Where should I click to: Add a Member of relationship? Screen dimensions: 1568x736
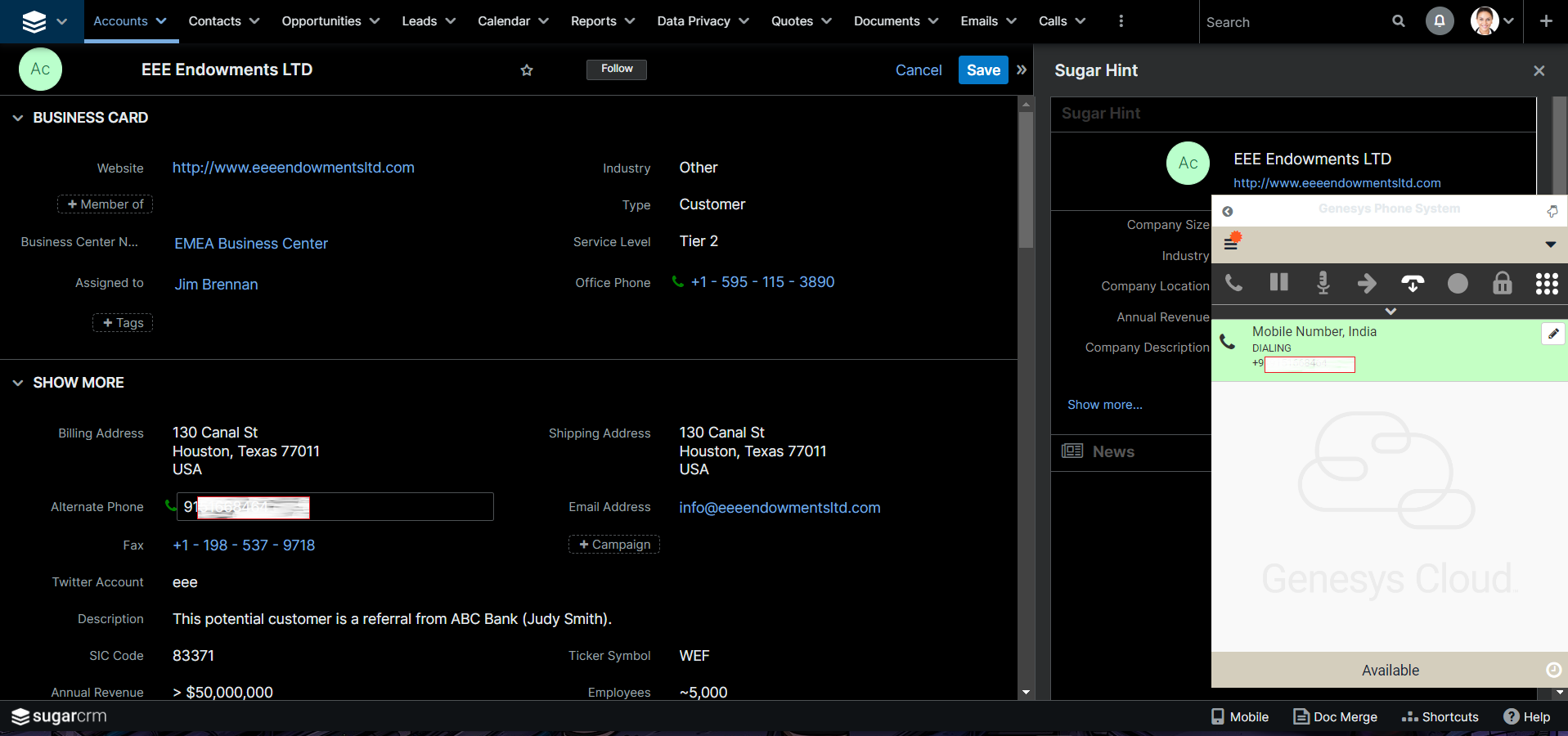coord(105,204)
